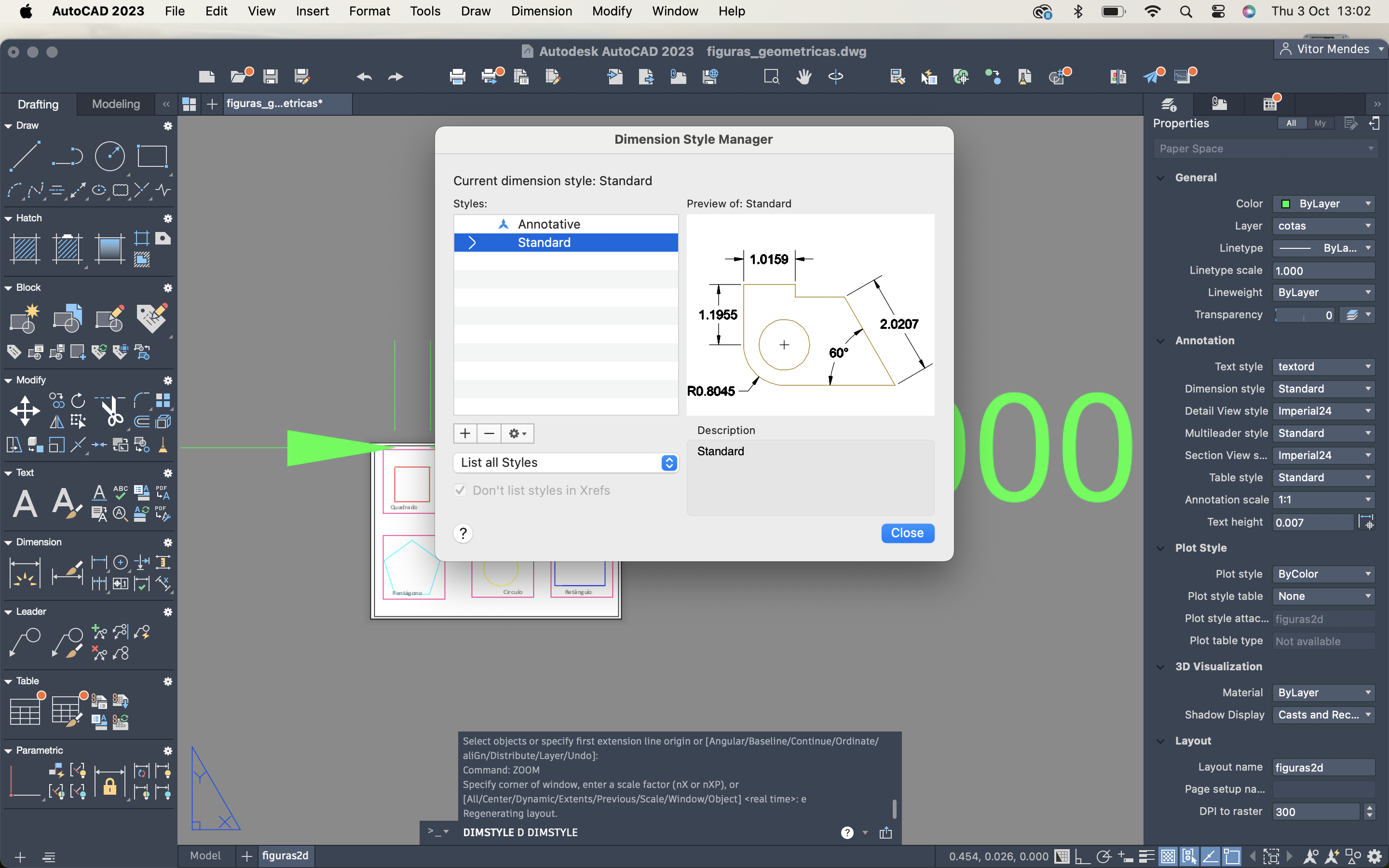
Task: Open the Text style textord dropdown
Action: 1323,366
